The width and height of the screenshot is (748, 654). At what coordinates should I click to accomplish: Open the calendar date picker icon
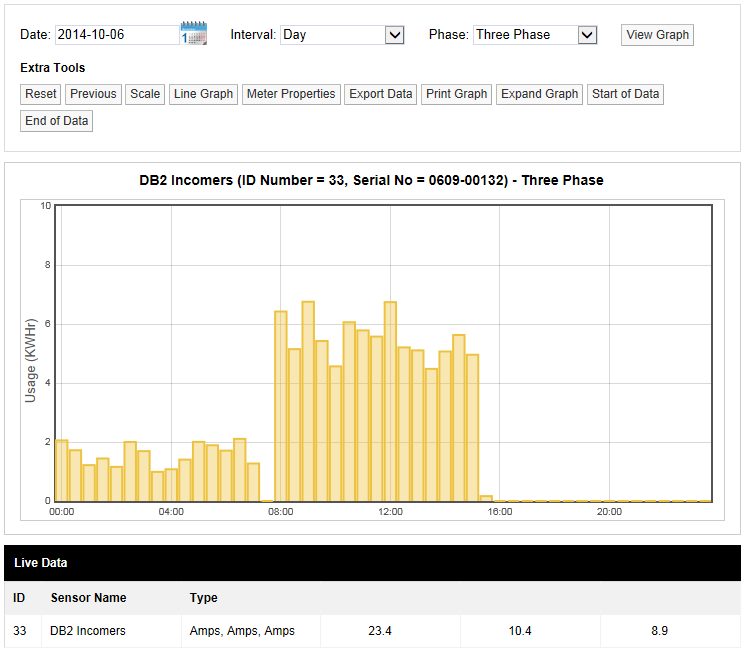tap(194, 34)
